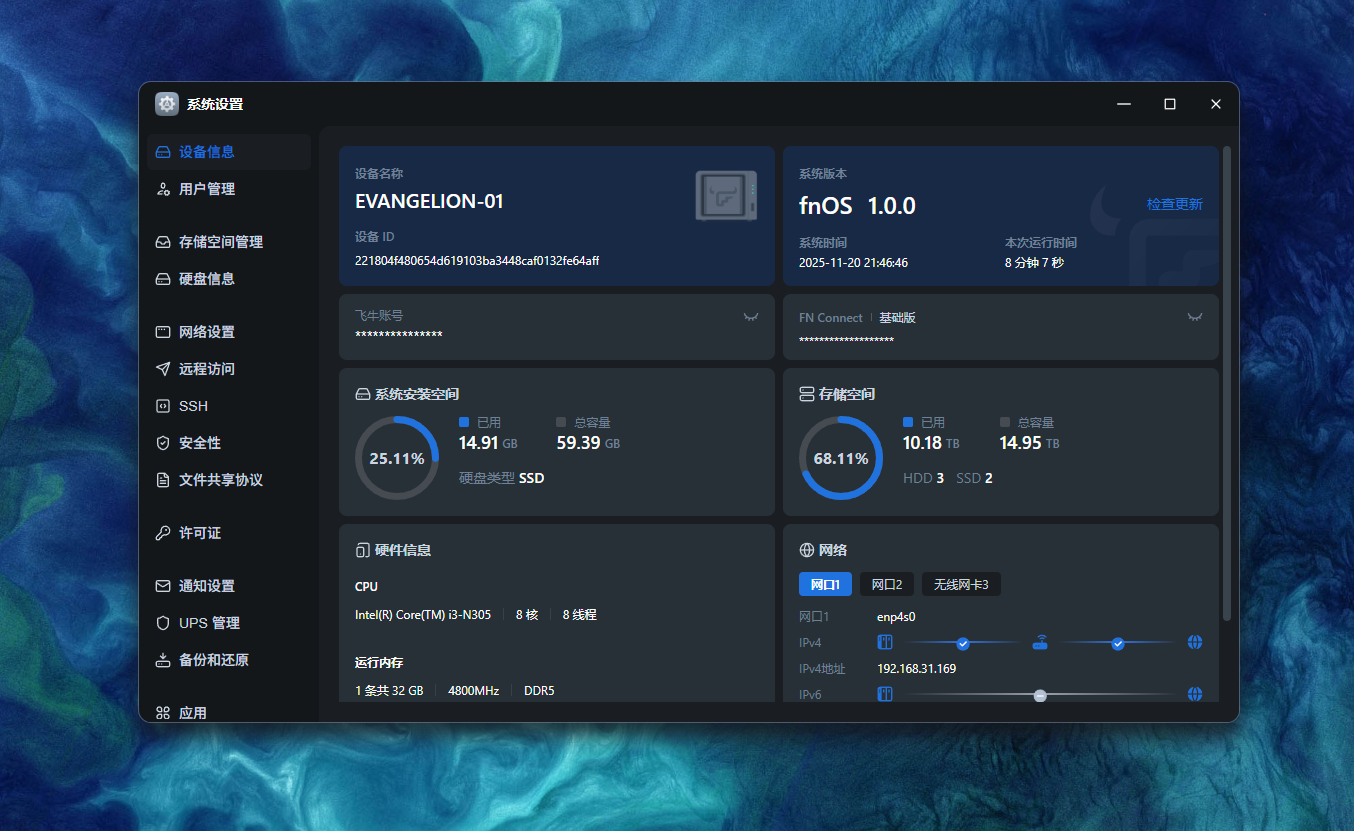Open storage space management icon

[x=163, y=242]
